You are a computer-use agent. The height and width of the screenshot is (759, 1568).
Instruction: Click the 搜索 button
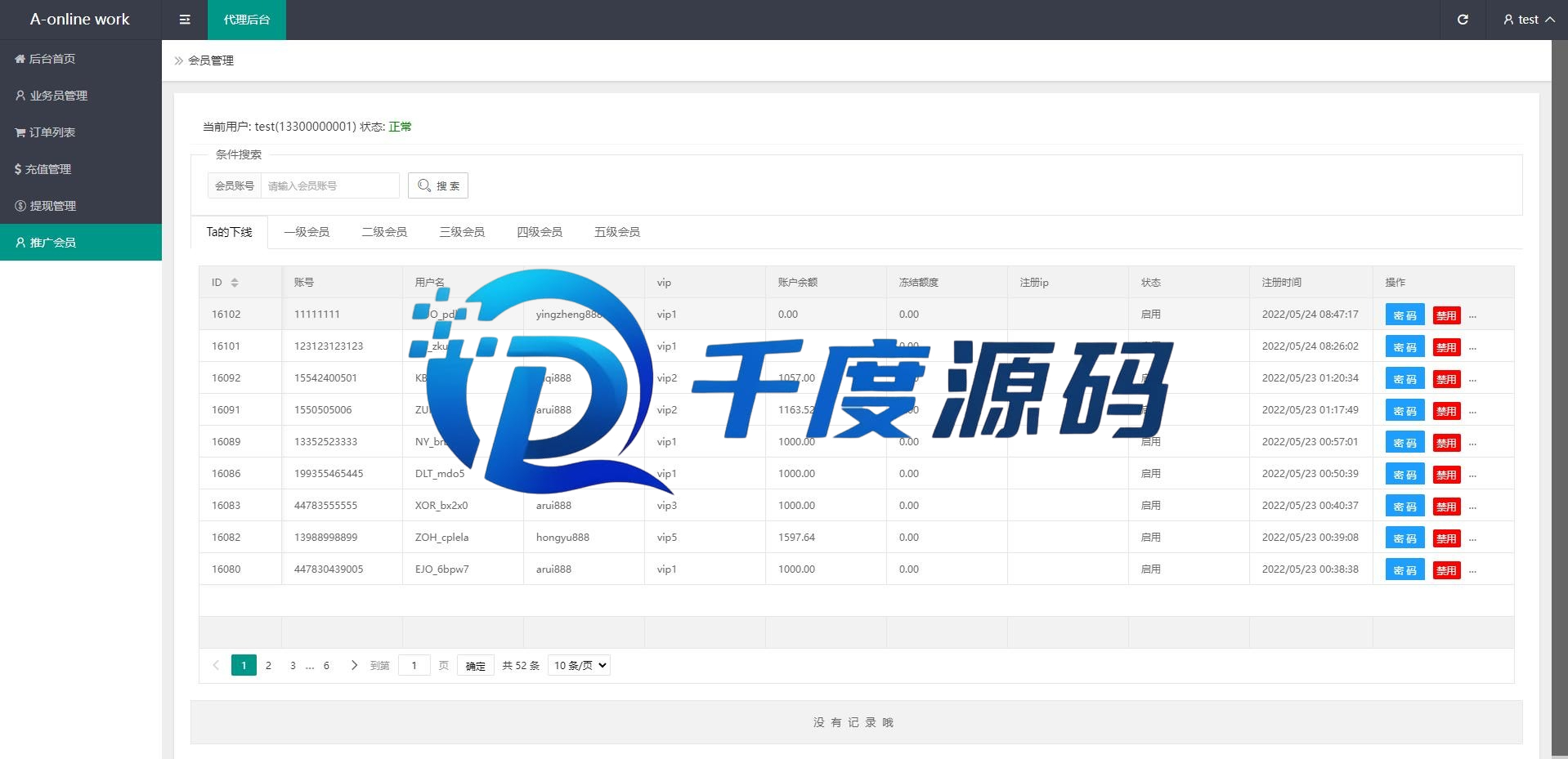pyautogui.click(x=438, y=185)
